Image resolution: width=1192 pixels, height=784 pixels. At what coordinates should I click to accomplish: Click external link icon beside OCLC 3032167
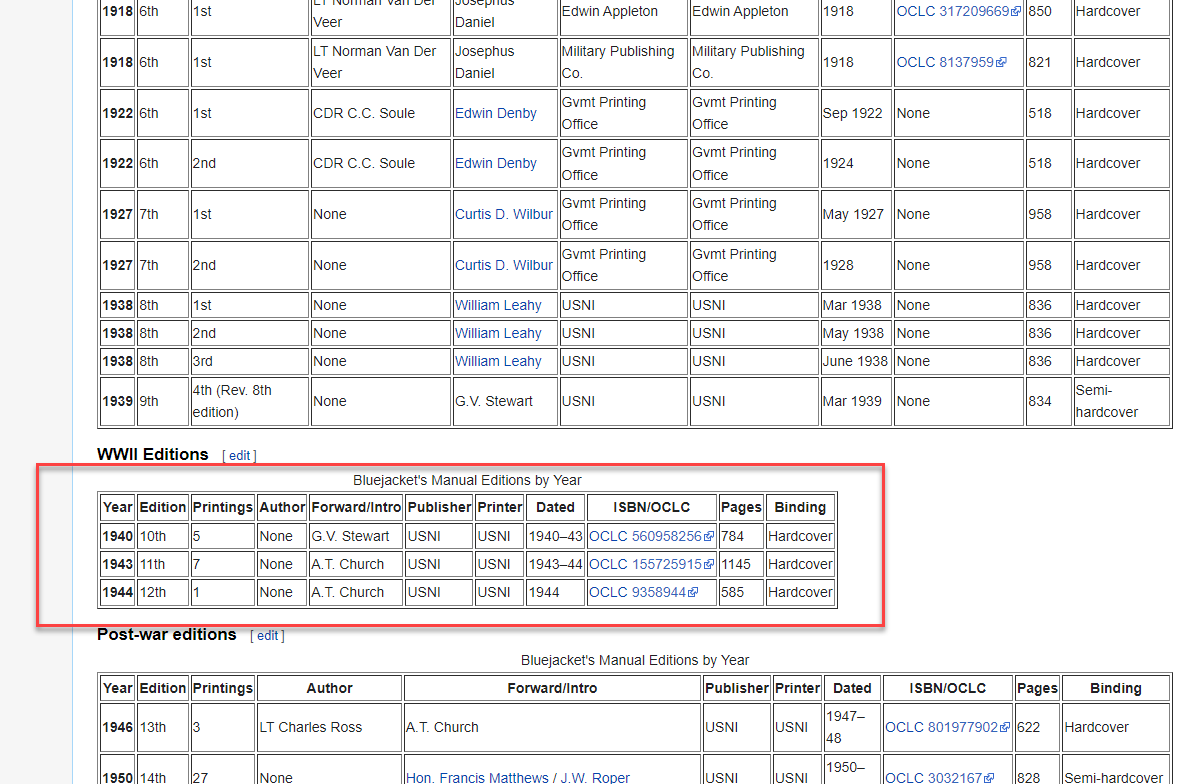tap(989, 778)
